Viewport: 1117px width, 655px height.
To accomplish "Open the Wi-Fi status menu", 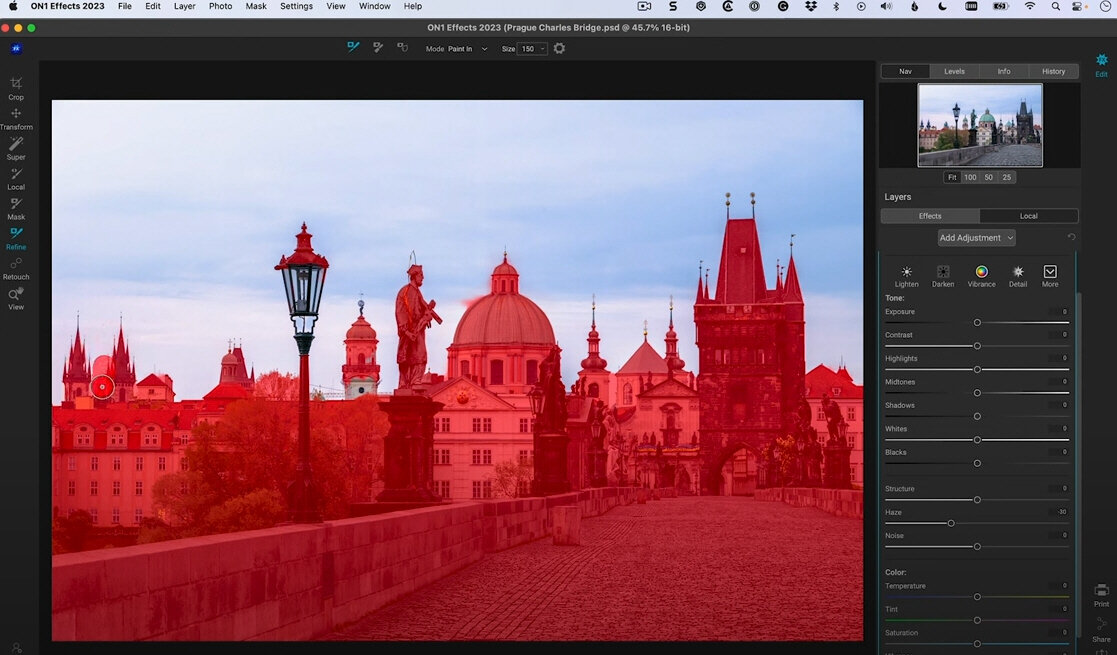I will pos(1030,6).
